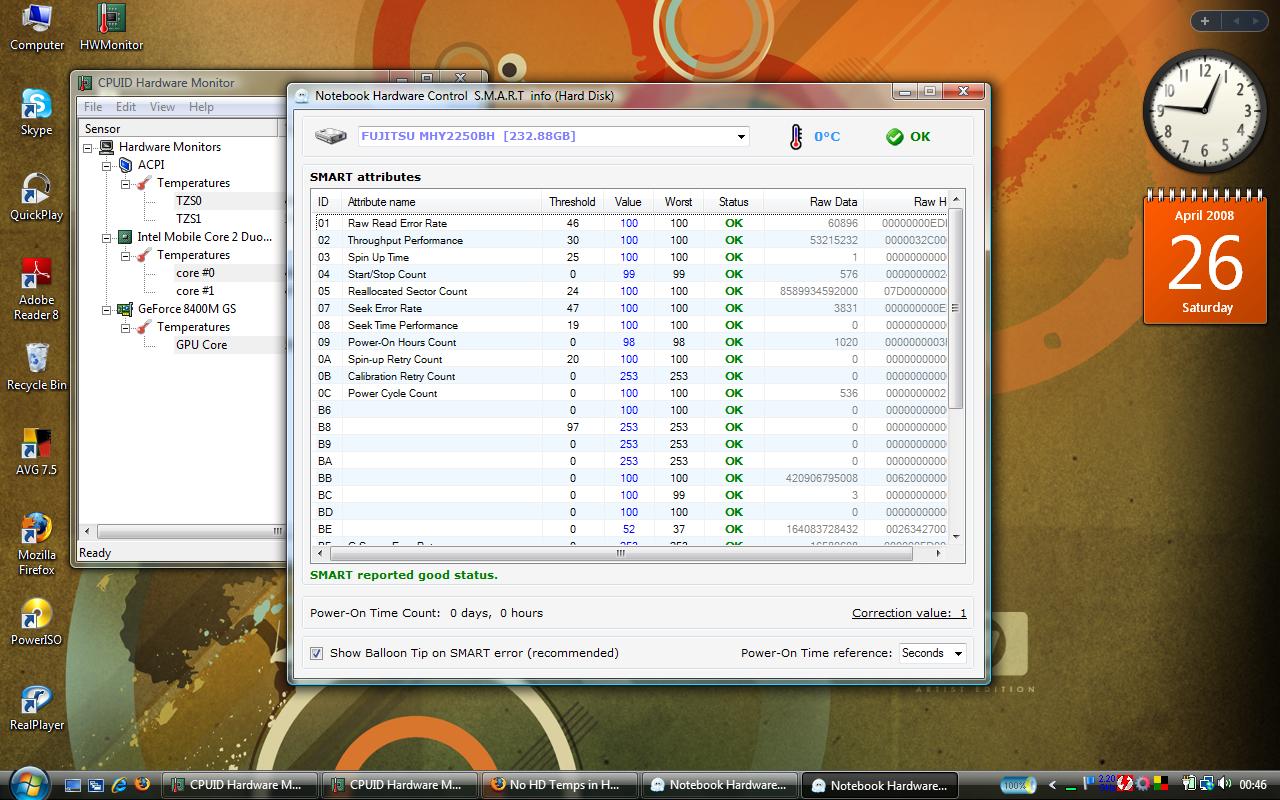Collapse the ACPI tree node

pos(107,165)
